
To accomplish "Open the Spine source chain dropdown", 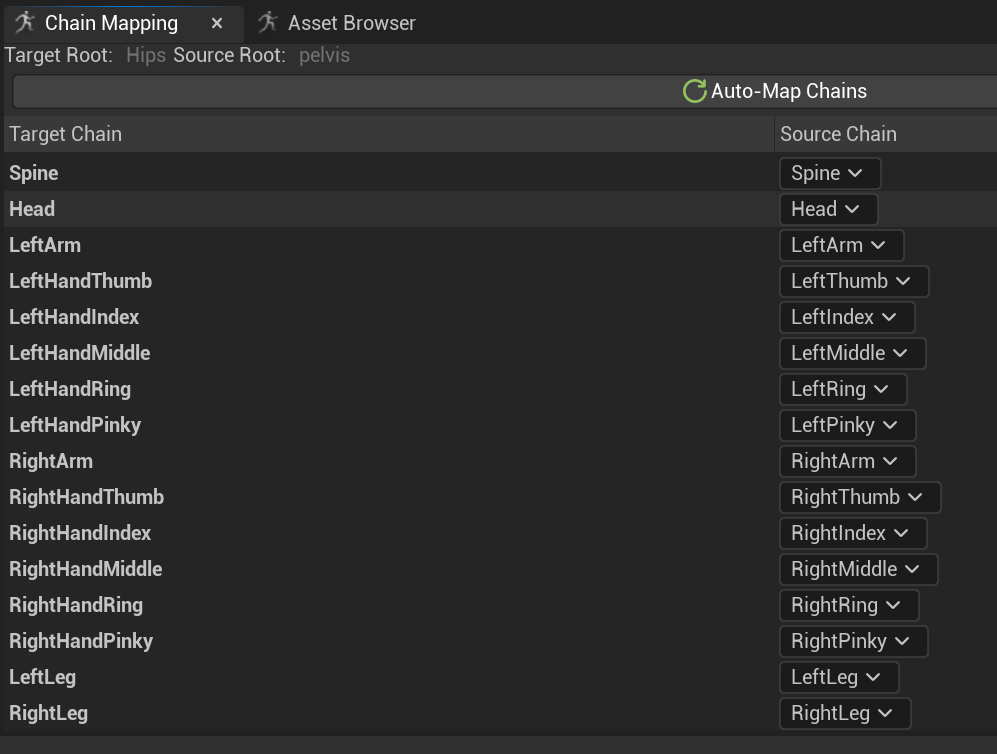I will click(x=829, y=173).
